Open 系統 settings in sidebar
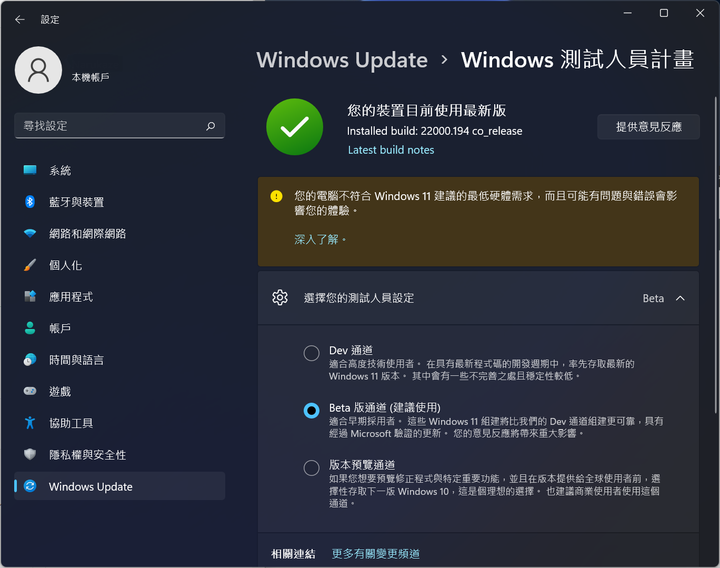The height and width of the screenshot is (568, 720). coord(119,170)
